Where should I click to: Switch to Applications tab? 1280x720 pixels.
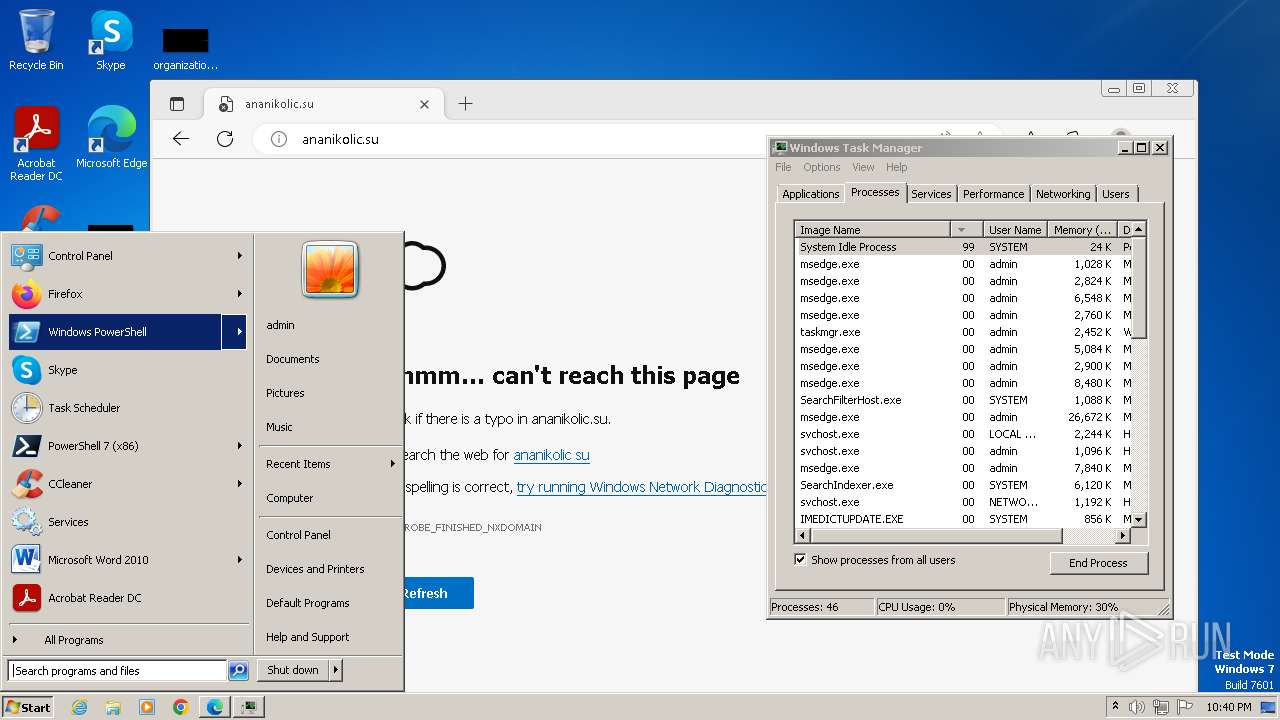[811, 194]
